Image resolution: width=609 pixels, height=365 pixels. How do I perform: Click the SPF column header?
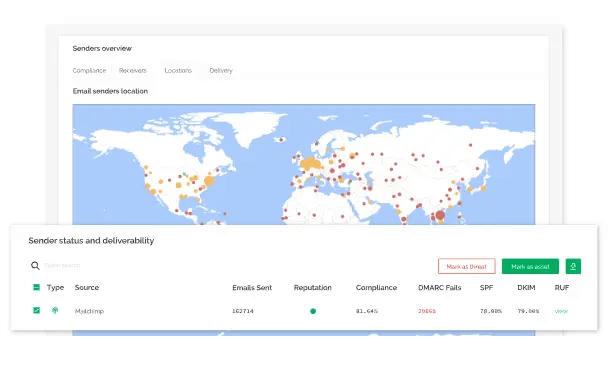[x=486, y=288]
